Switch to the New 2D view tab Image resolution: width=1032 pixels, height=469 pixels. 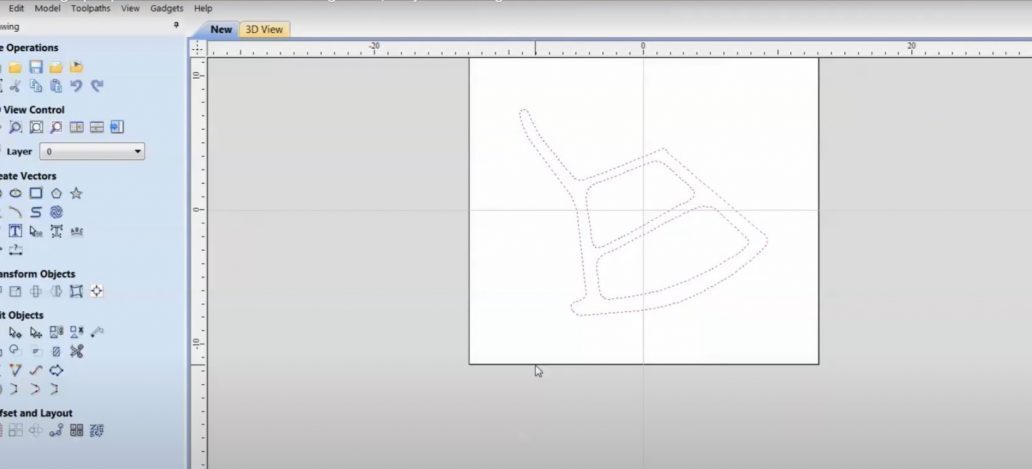click(x=221, y=30)
